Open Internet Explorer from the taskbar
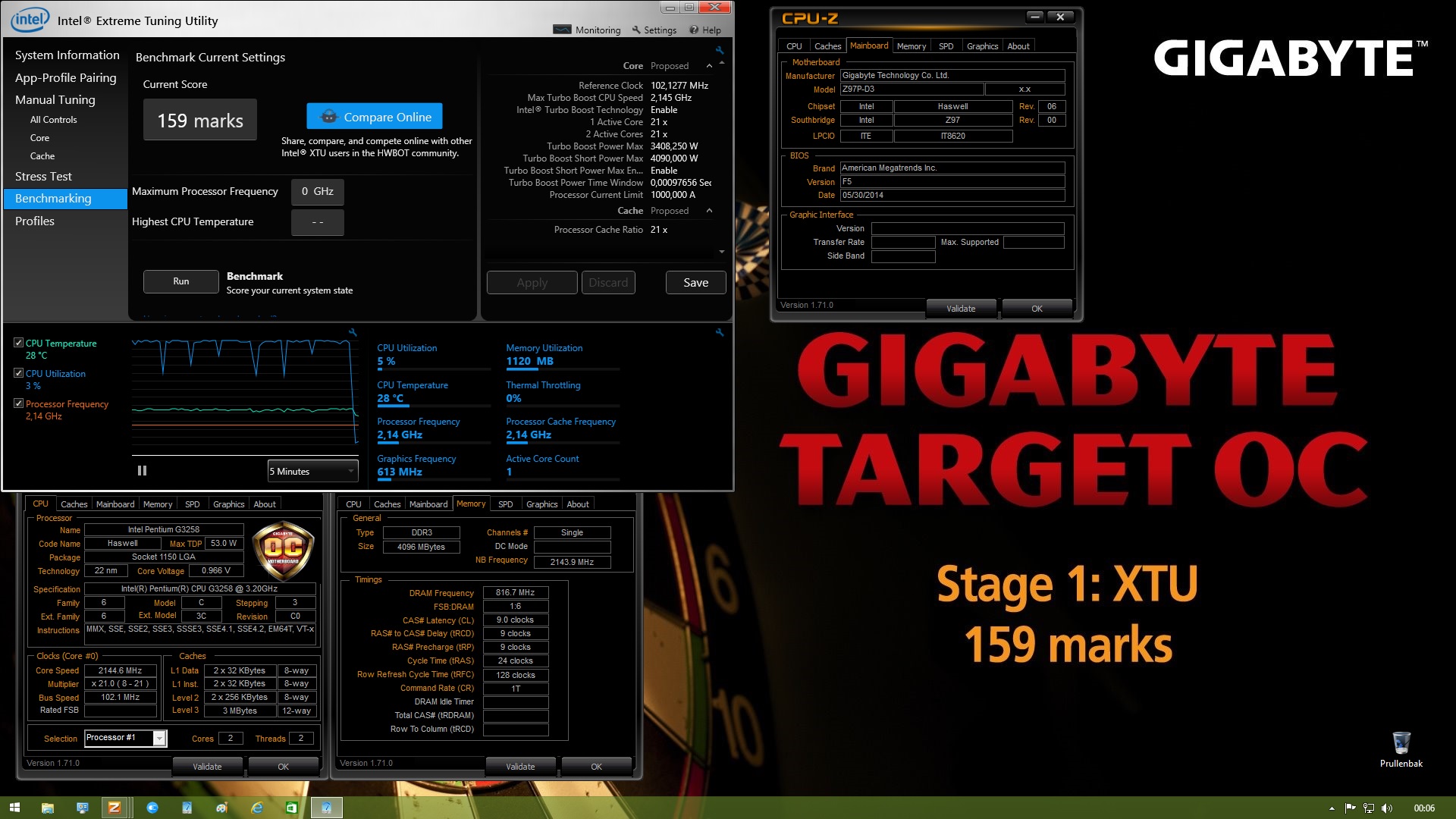The image size is (1456, 819). pos(256,808)
